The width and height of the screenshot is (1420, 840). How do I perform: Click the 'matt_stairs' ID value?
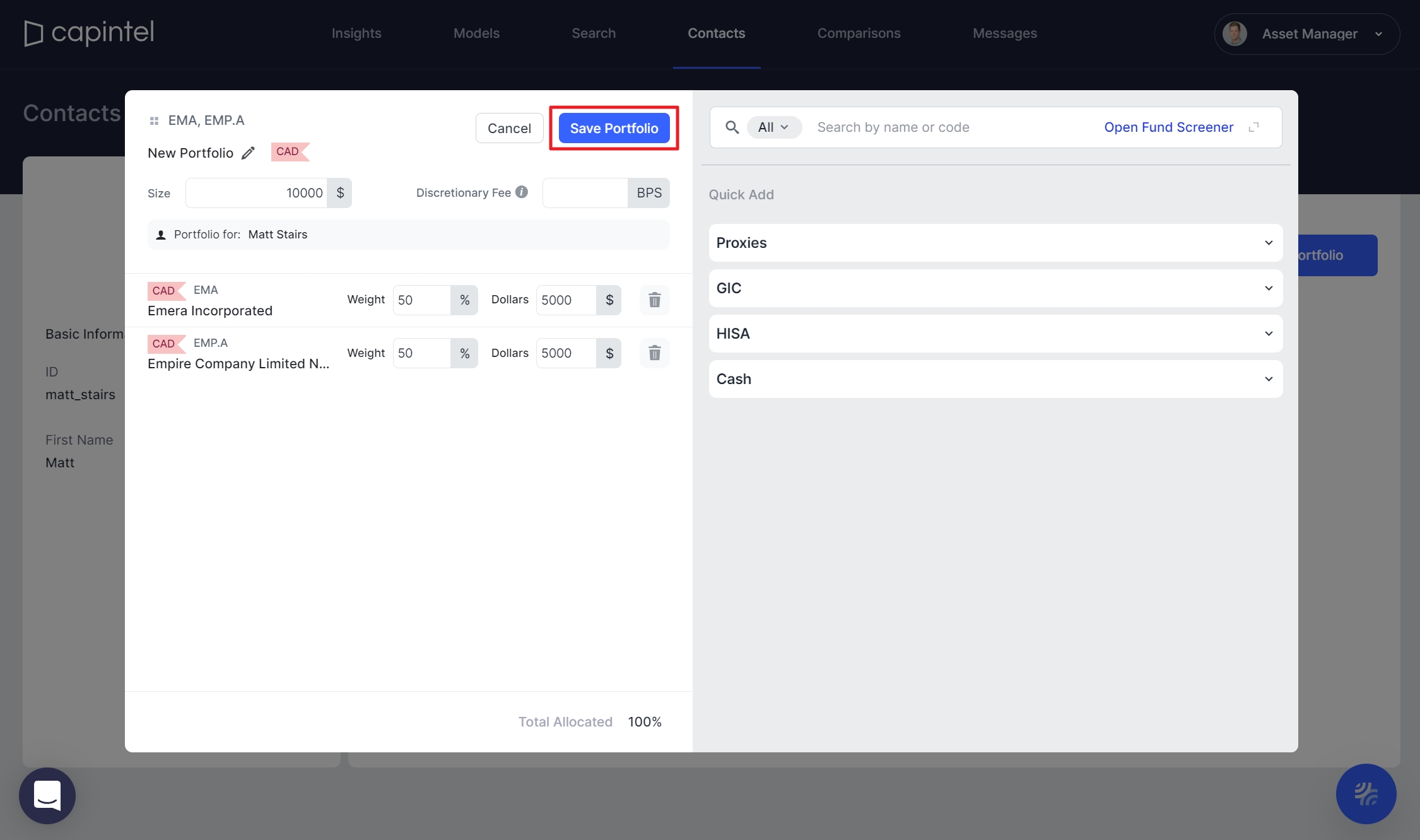tap(80, 395)
